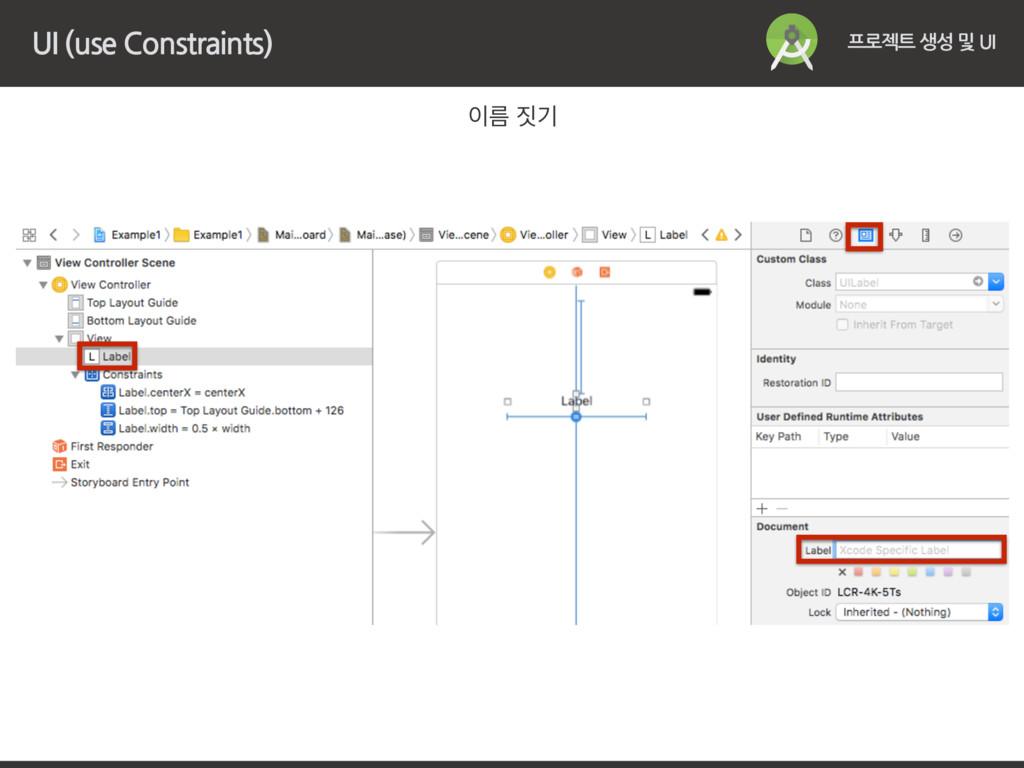The width and height of the screenshot is (1024, 768).
Task: Collapse the Constraints disclosure triangle
Action: pos(75,375)
